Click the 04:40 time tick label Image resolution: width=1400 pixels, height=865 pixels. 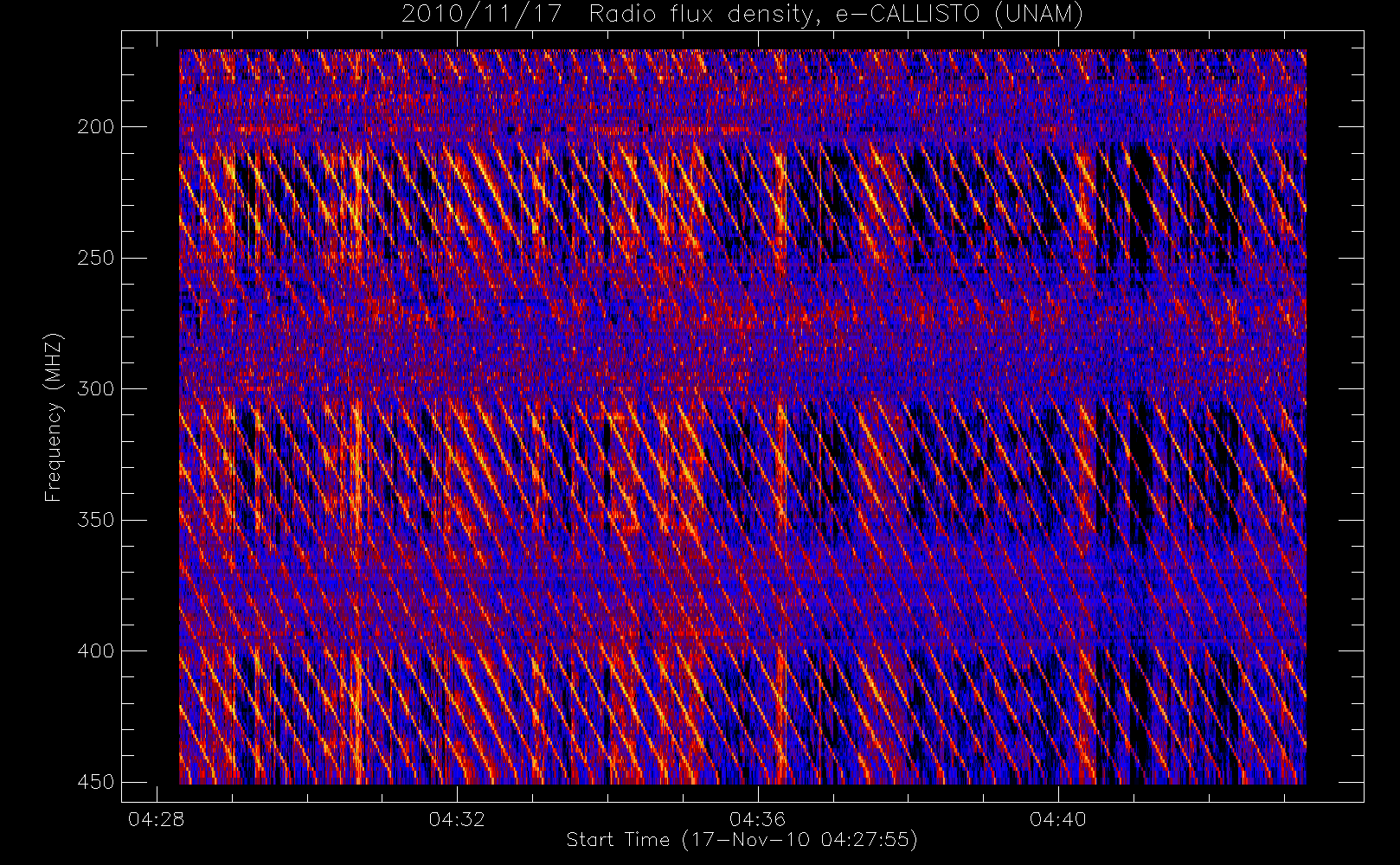1057,819
